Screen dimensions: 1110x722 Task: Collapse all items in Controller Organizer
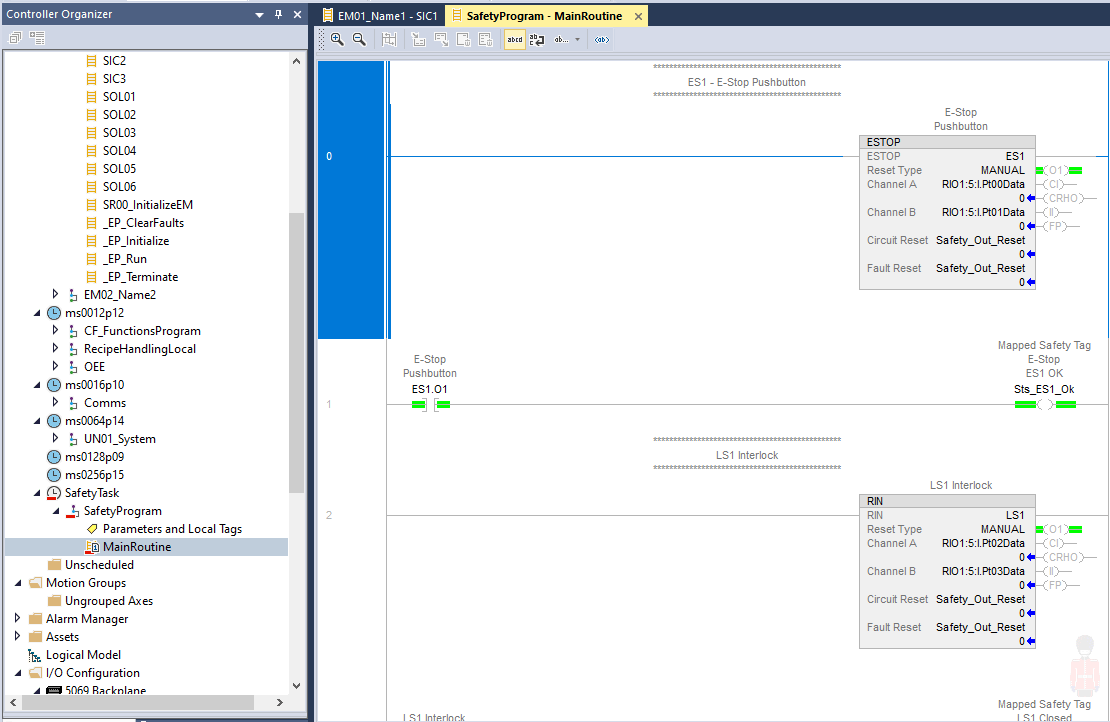coord(16,38)
